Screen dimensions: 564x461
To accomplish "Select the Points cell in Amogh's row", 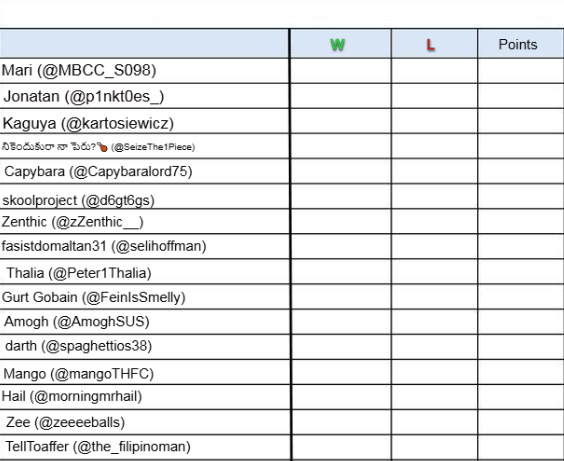I will (521, 322).
